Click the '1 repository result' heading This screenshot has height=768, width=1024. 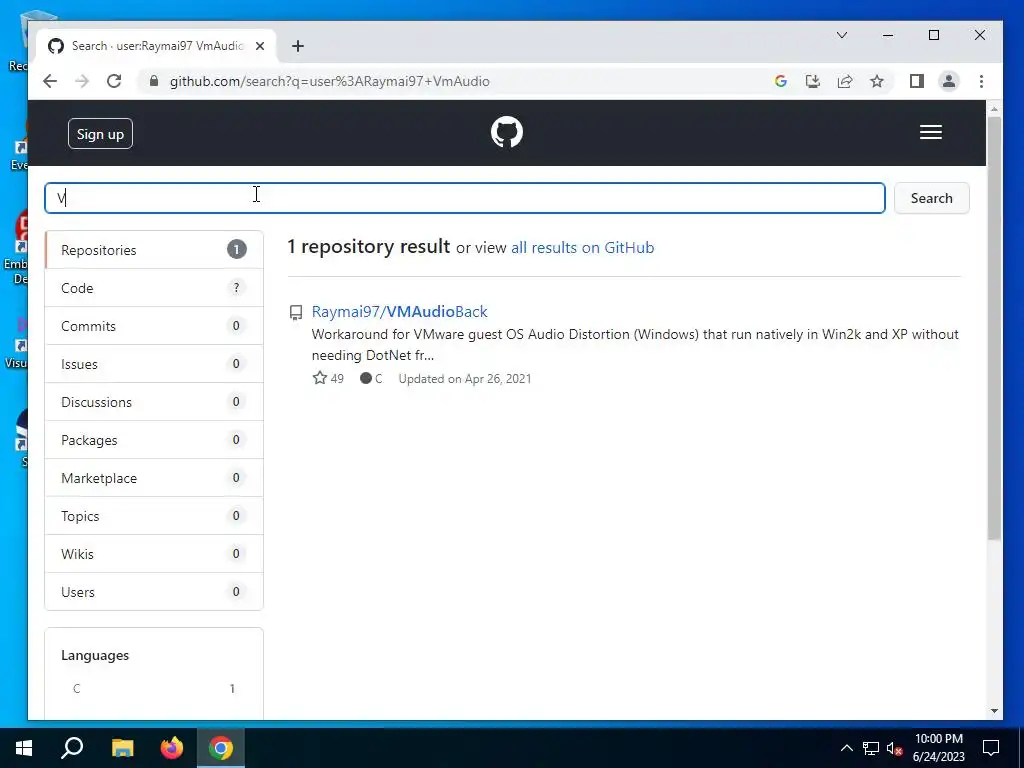(369, 246)
